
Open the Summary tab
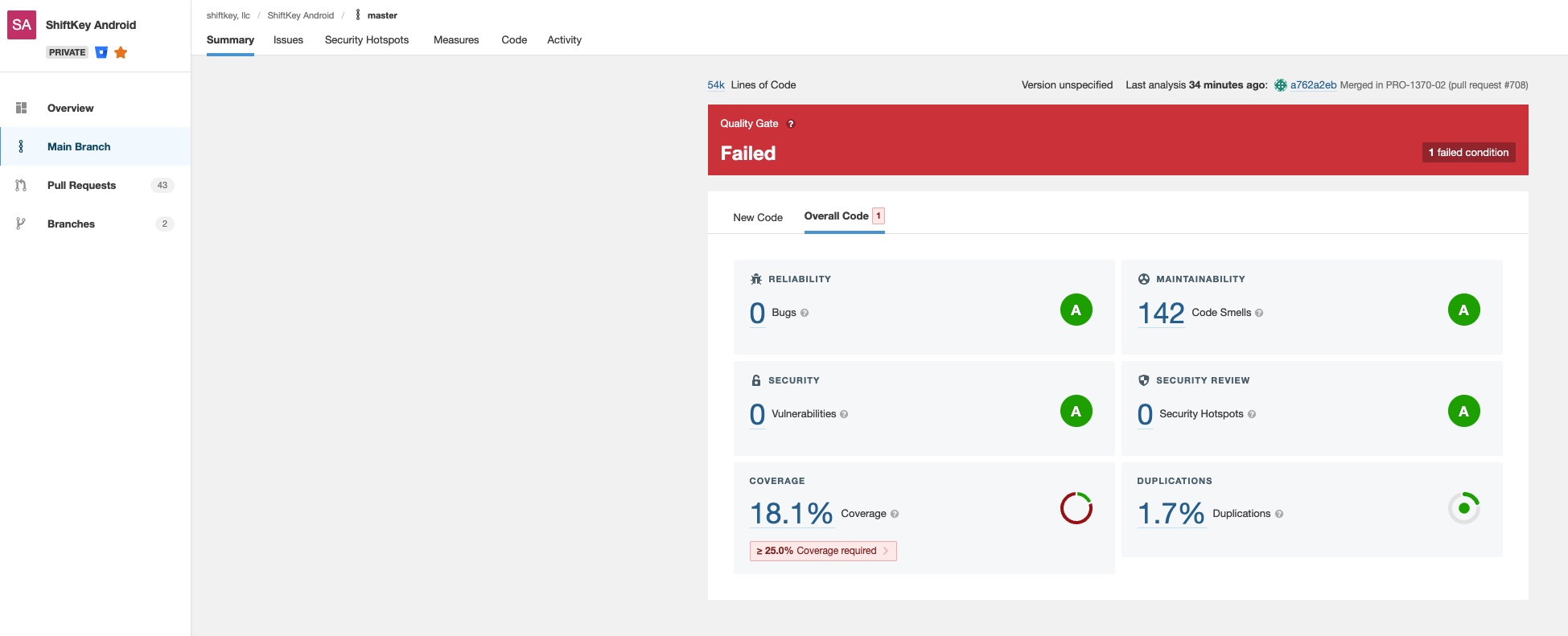(x=230, y=40)
